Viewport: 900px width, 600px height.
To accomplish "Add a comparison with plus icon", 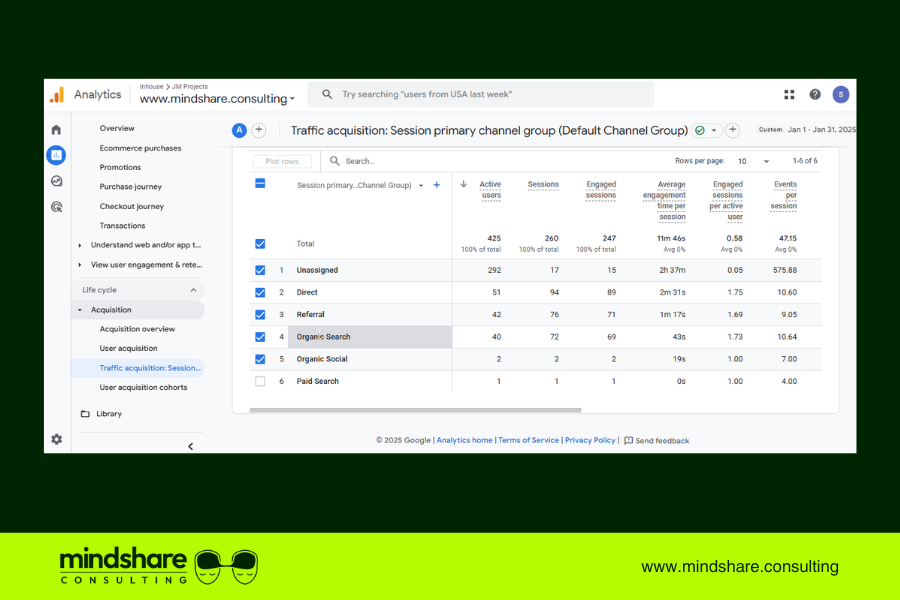I will click(x=259, y=130).
